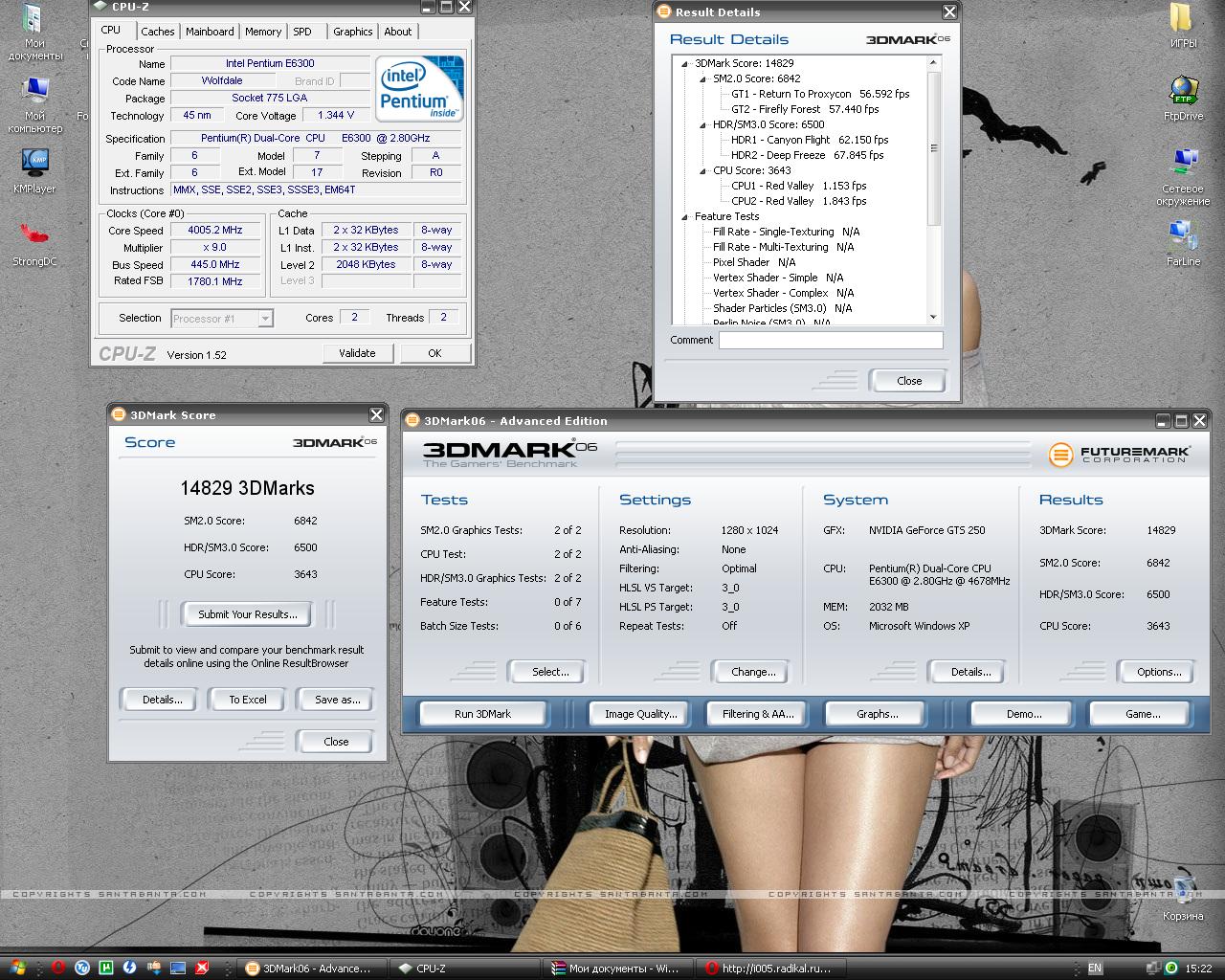Viewport: 1225px width, 980px height.
Task: Open the Мой компьютер desktop icon
Action: click(34, 105)
